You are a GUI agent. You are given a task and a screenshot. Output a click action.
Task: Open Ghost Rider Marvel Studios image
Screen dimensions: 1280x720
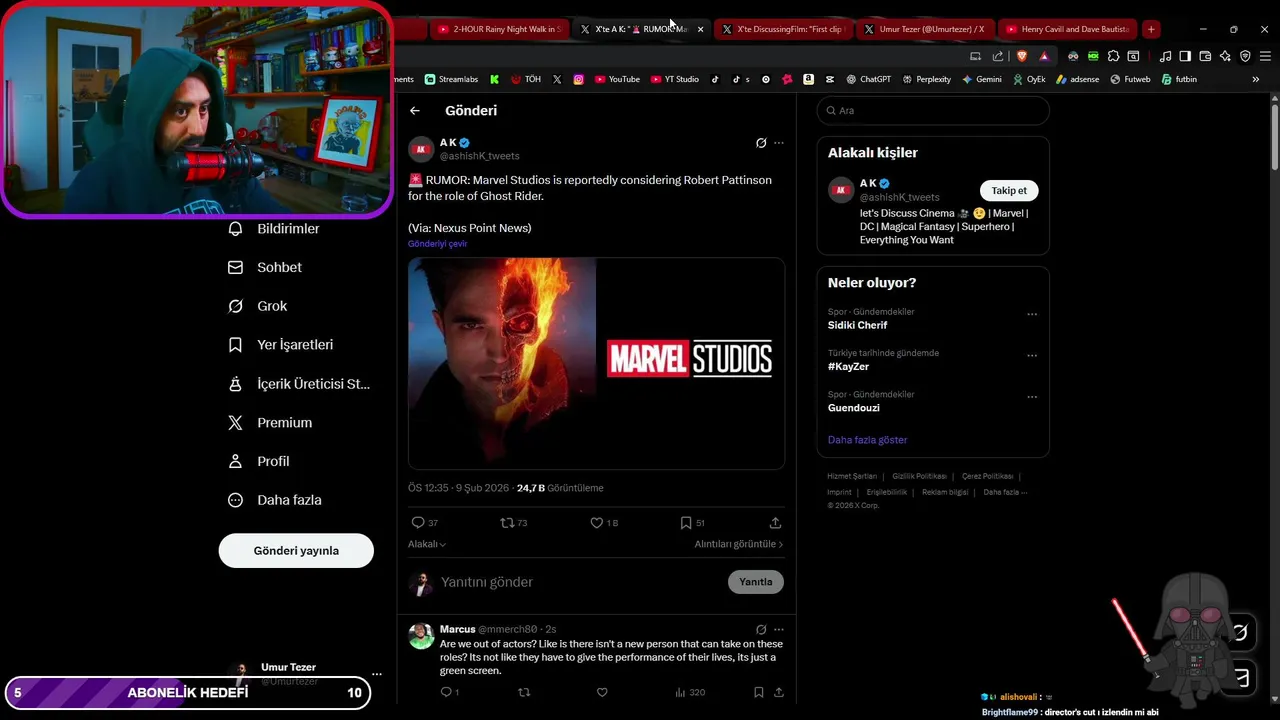point(596,363)
